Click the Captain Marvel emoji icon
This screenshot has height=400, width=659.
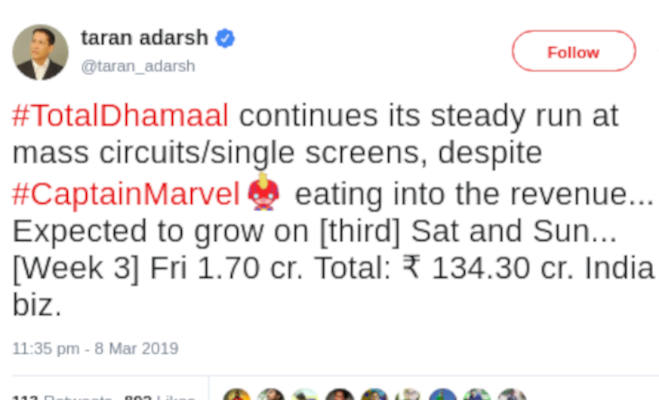(x=263, y=192)
